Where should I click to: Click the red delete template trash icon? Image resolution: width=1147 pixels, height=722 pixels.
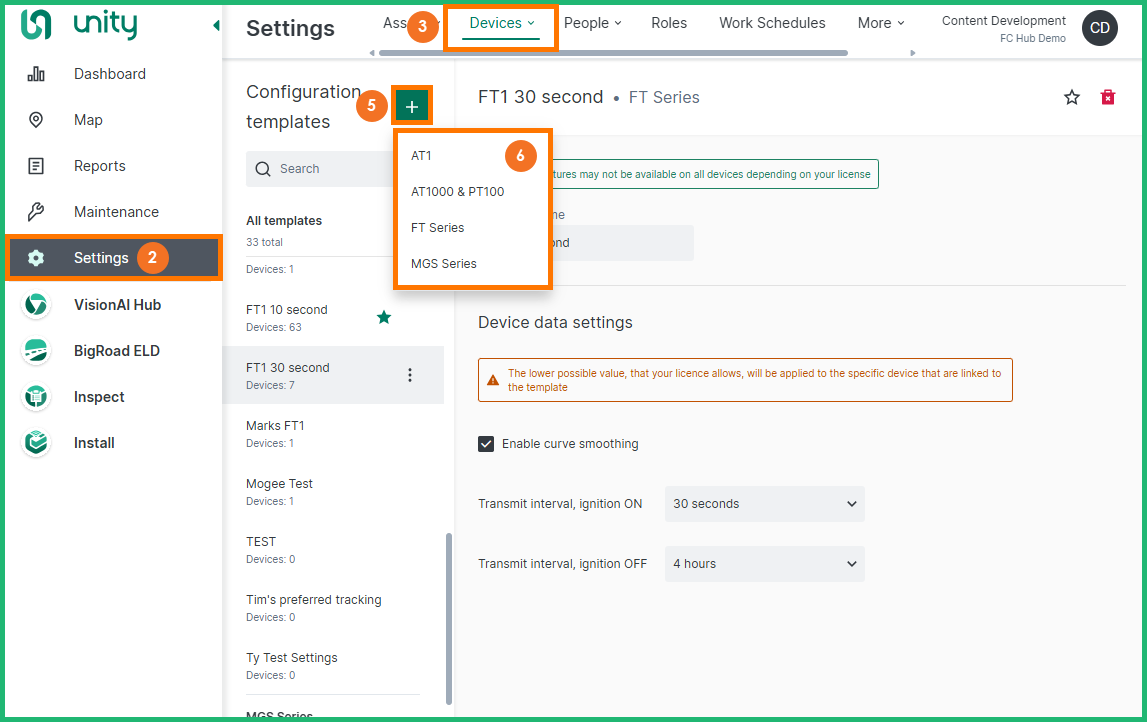[1107, 97]
